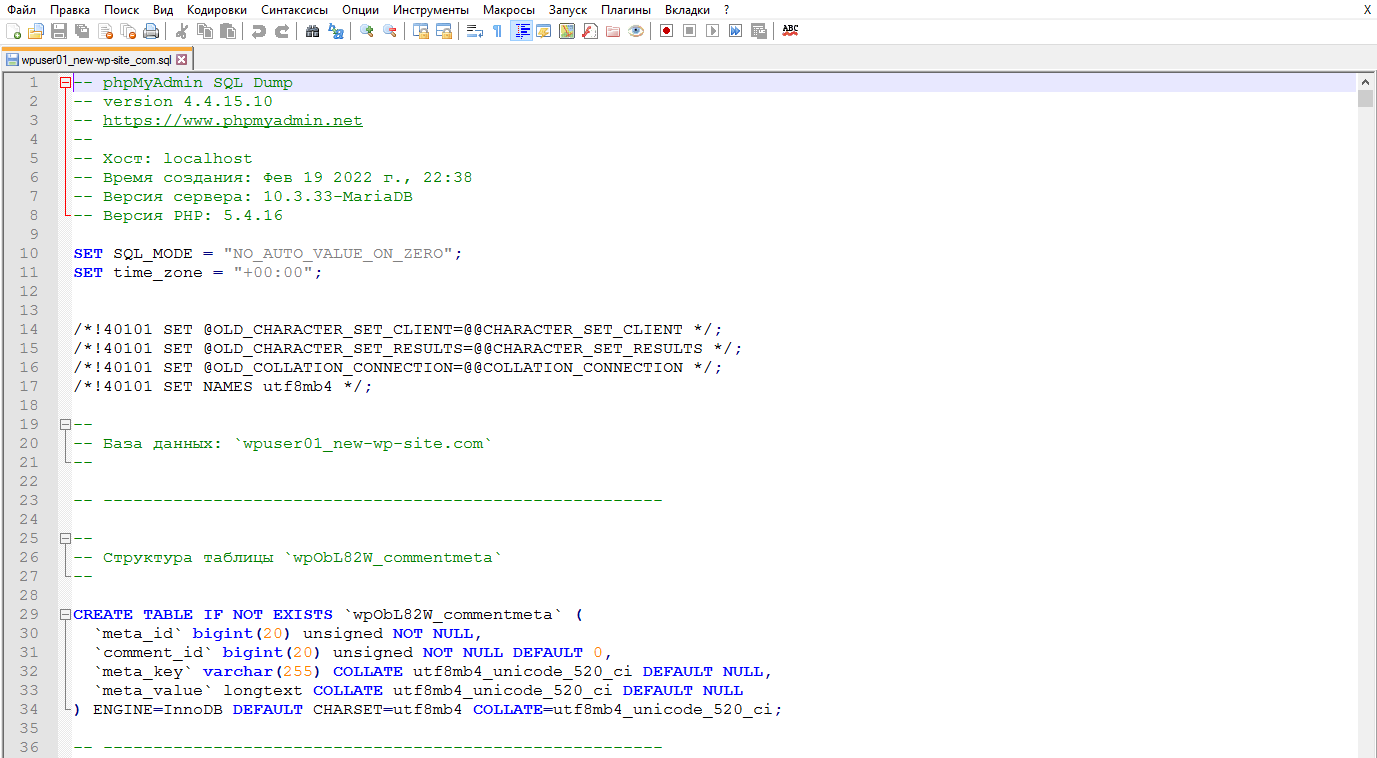Collapse the fold marker at line 19
This screenshot has height=758, width=1377.
point(65,425)
